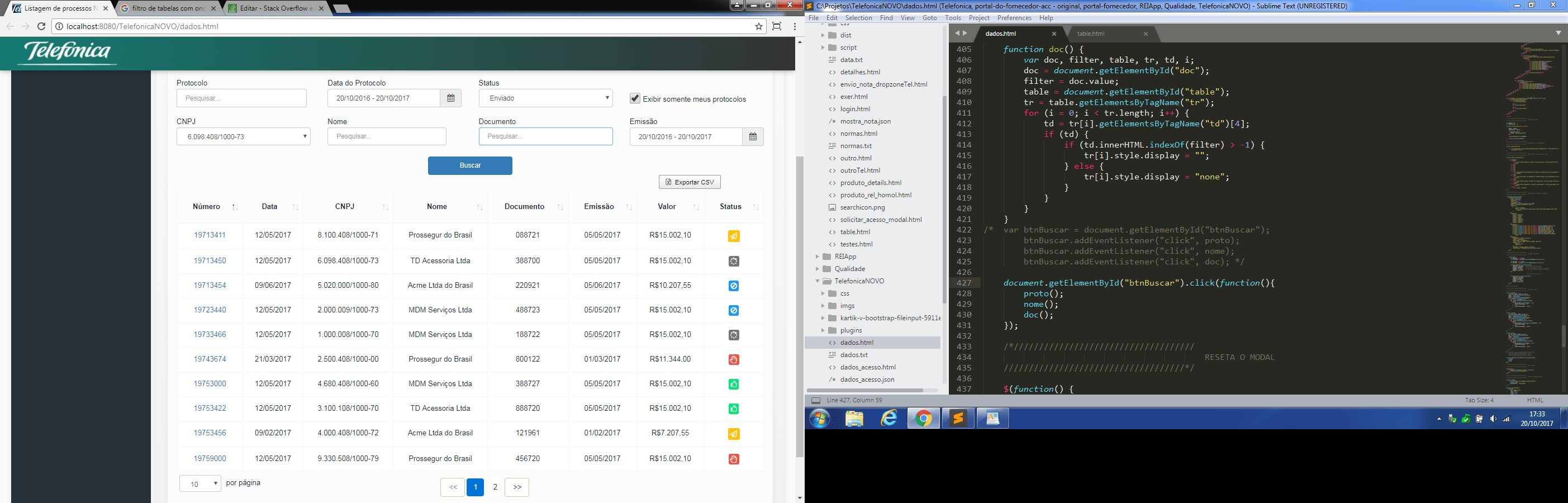Click the Nome search input field
Screen dimensions: 1568x503
(387, 136)
